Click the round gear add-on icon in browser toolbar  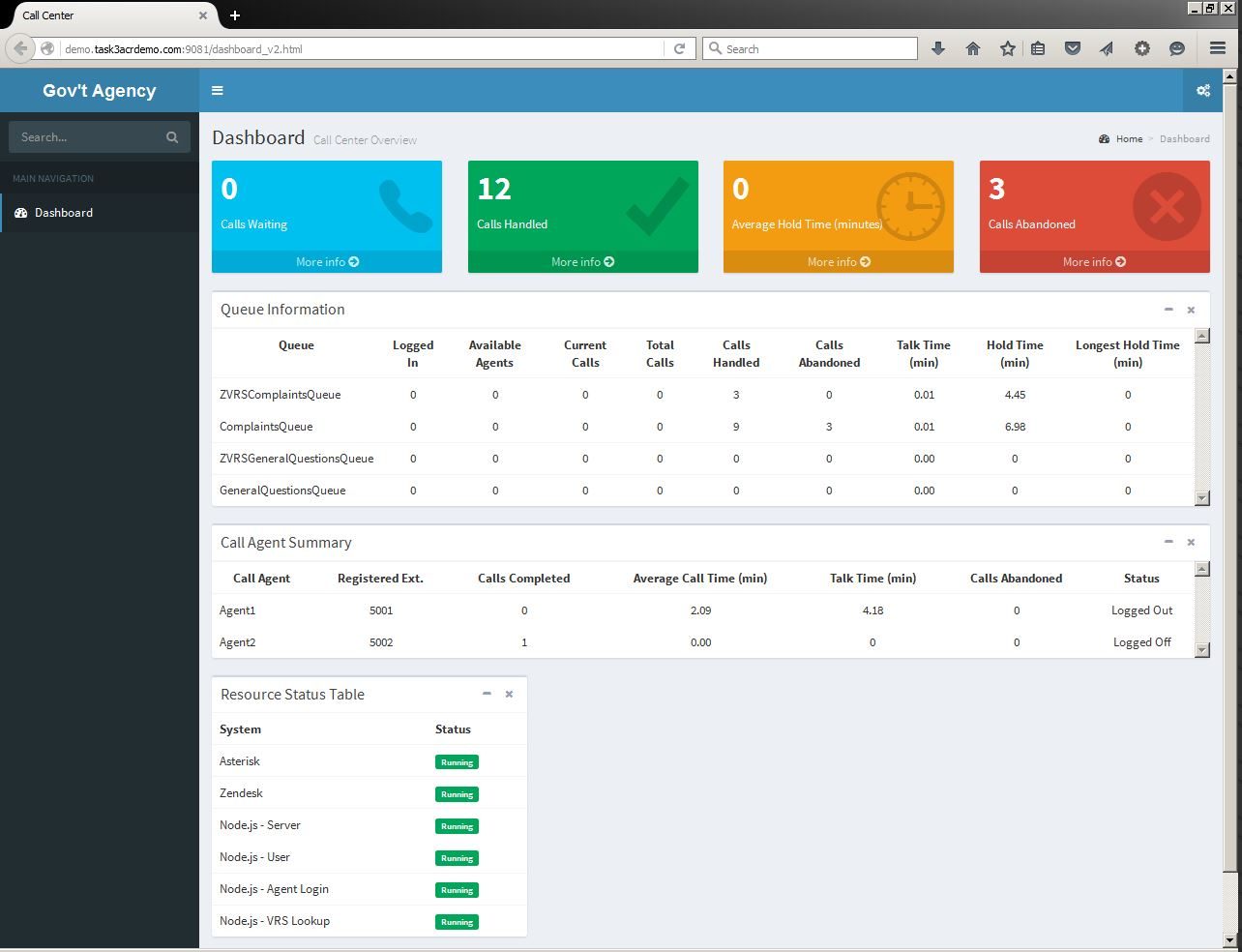click(x=1142, y=48)
